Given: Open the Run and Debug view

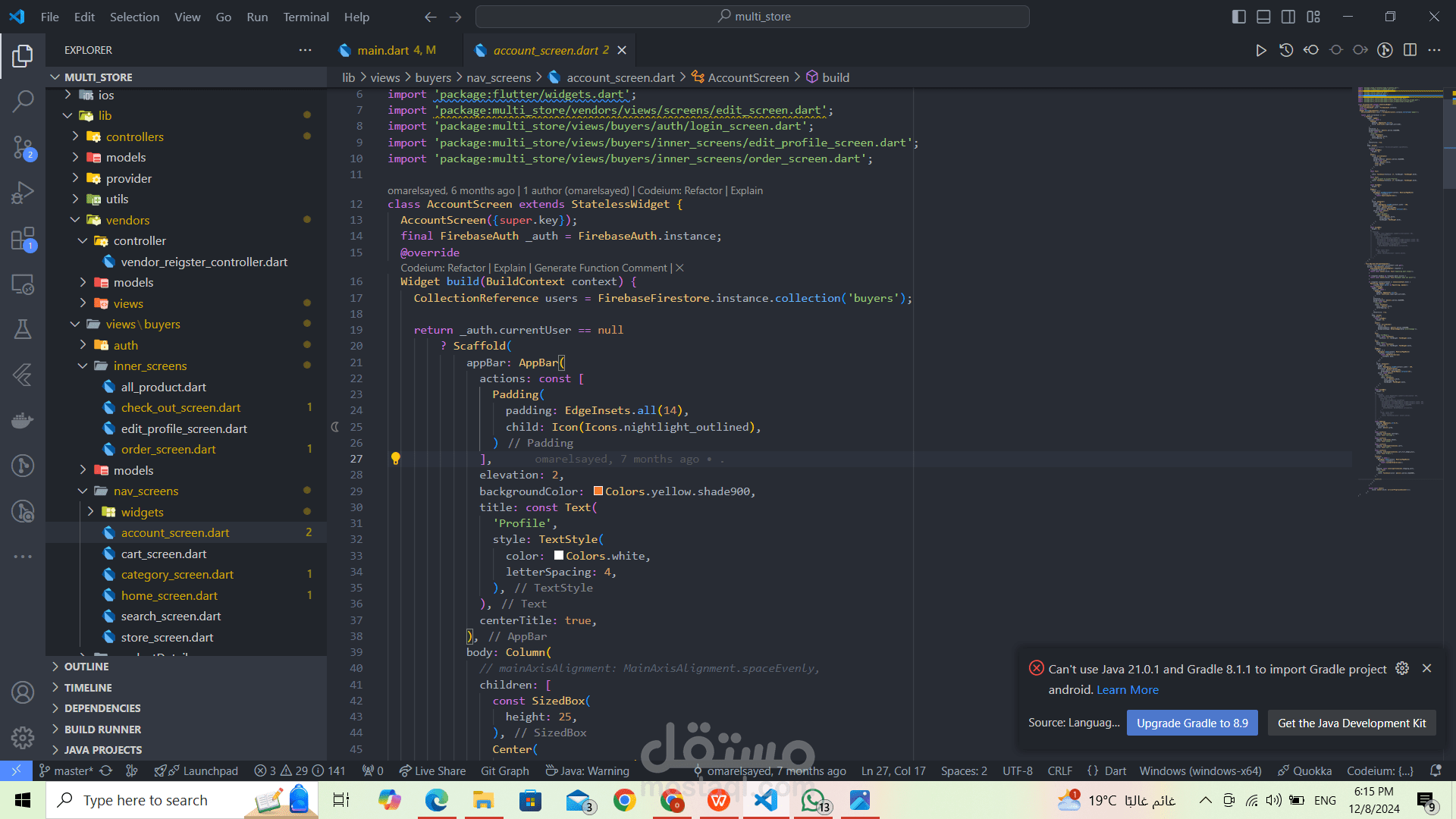Looking at the screenshot, I should pyautogui.click(x=23, y=193).
